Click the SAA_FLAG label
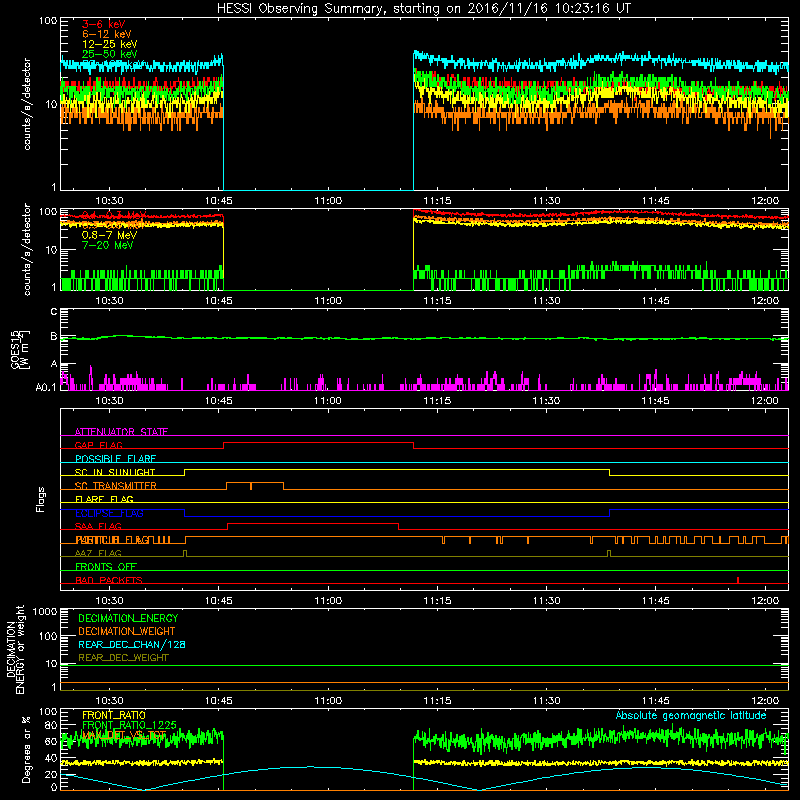800x800 pixels. pos(98,526)
